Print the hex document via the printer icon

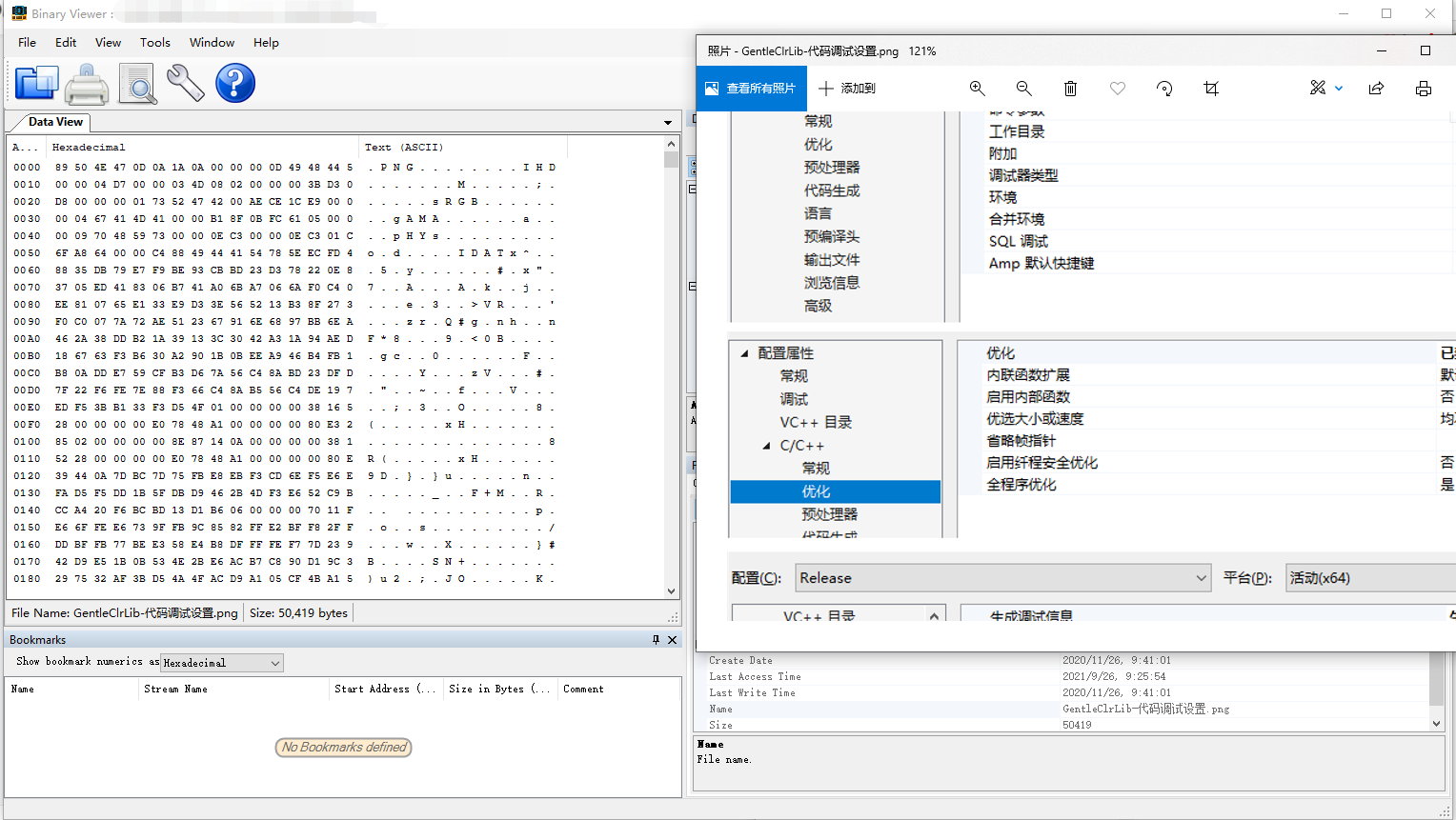[87, 83]
